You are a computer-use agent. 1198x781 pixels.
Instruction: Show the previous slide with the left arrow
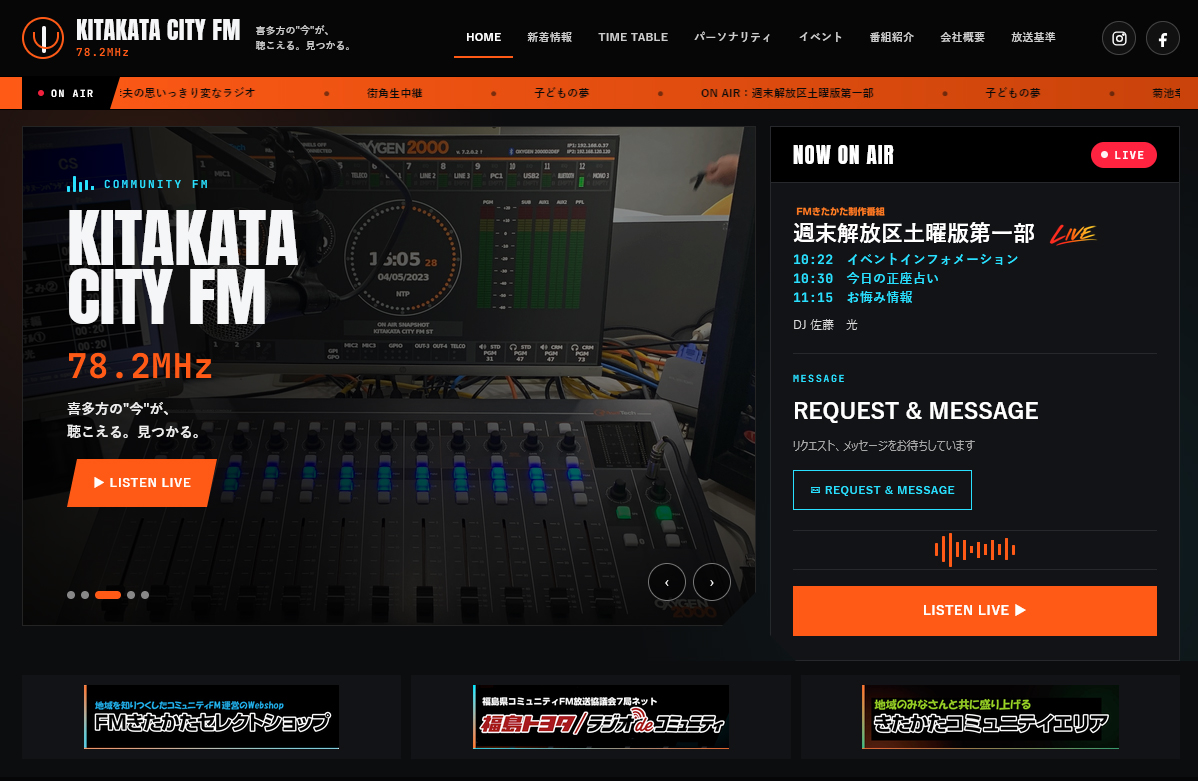pos(666,582)
